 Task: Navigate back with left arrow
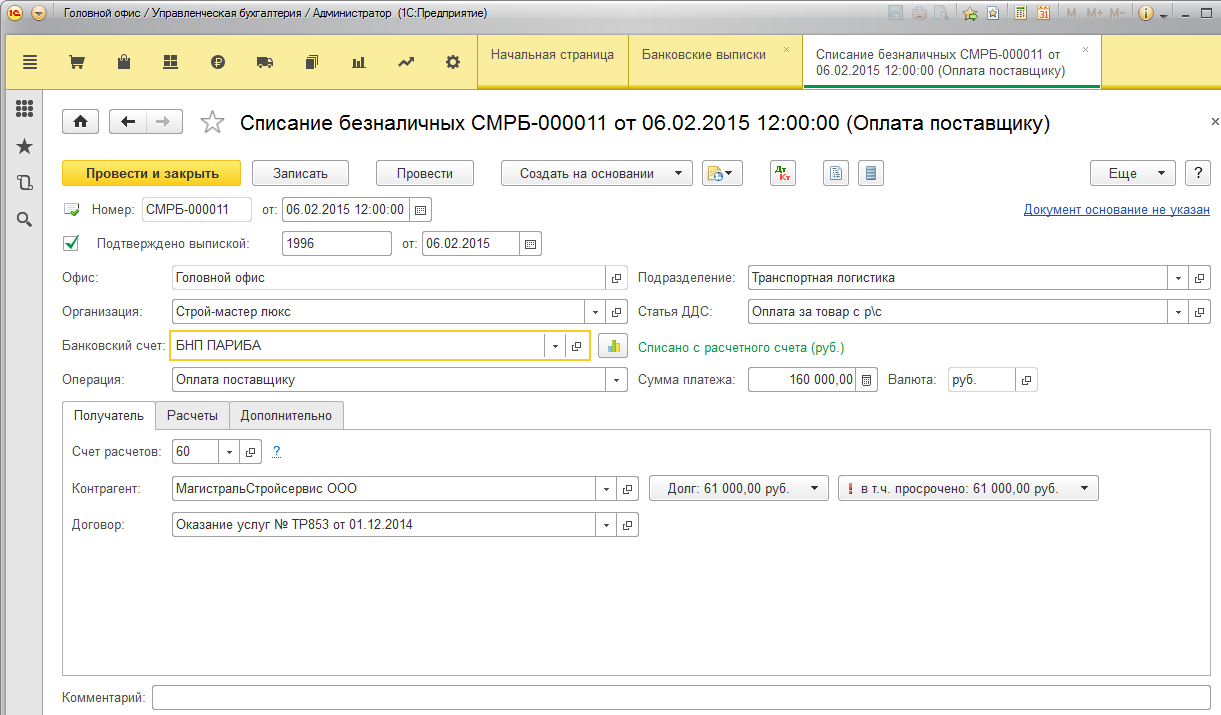click(x=128, y=121)
